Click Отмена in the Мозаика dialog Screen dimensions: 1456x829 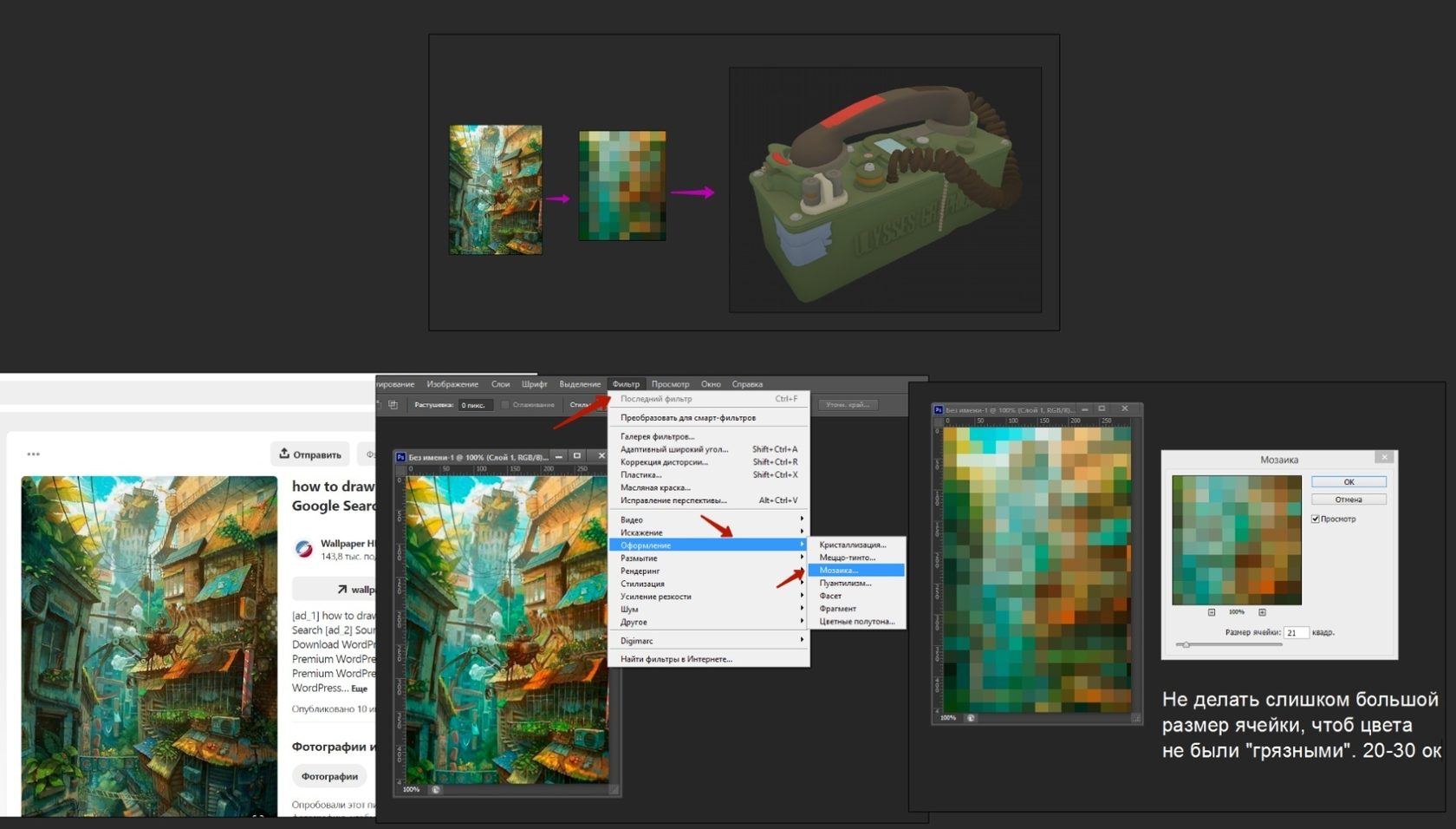click(1349, 499)
